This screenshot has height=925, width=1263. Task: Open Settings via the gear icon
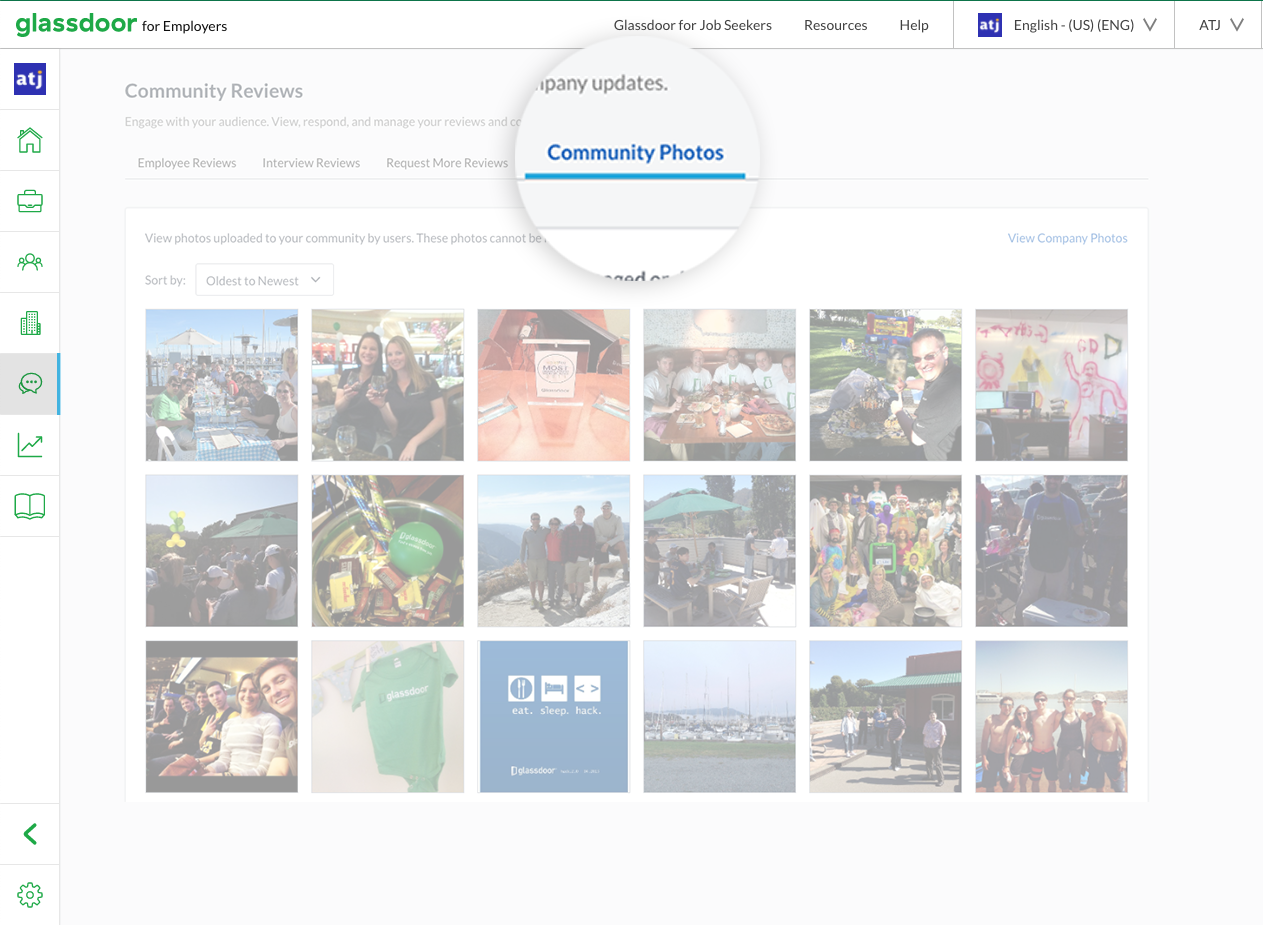click(x=29, y=895)
